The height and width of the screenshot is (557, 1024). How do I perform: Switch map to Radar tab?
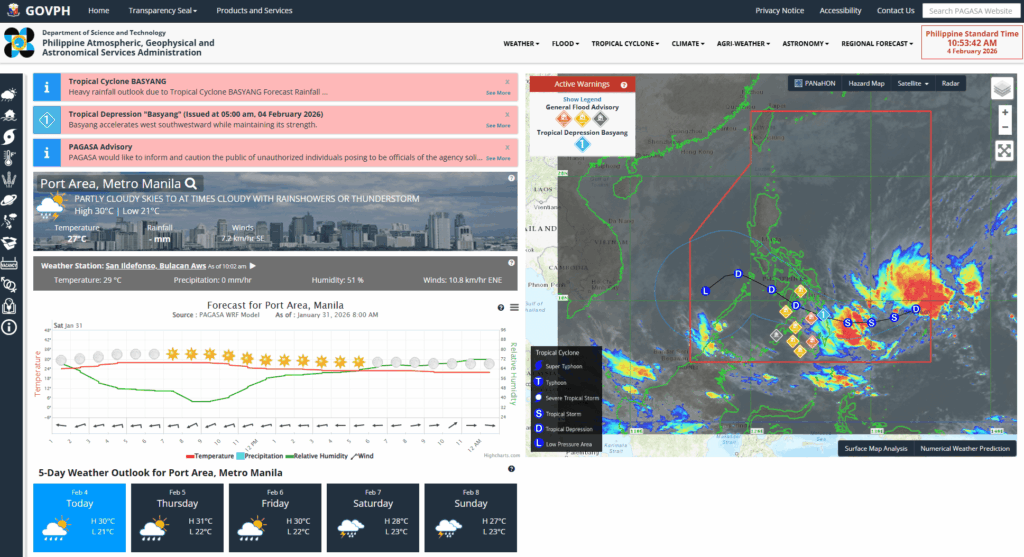(950, 84)
